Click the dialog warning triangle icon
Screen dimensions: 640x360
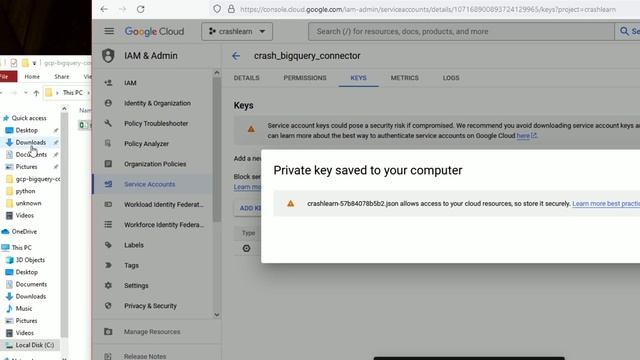(x=291, y=203)
